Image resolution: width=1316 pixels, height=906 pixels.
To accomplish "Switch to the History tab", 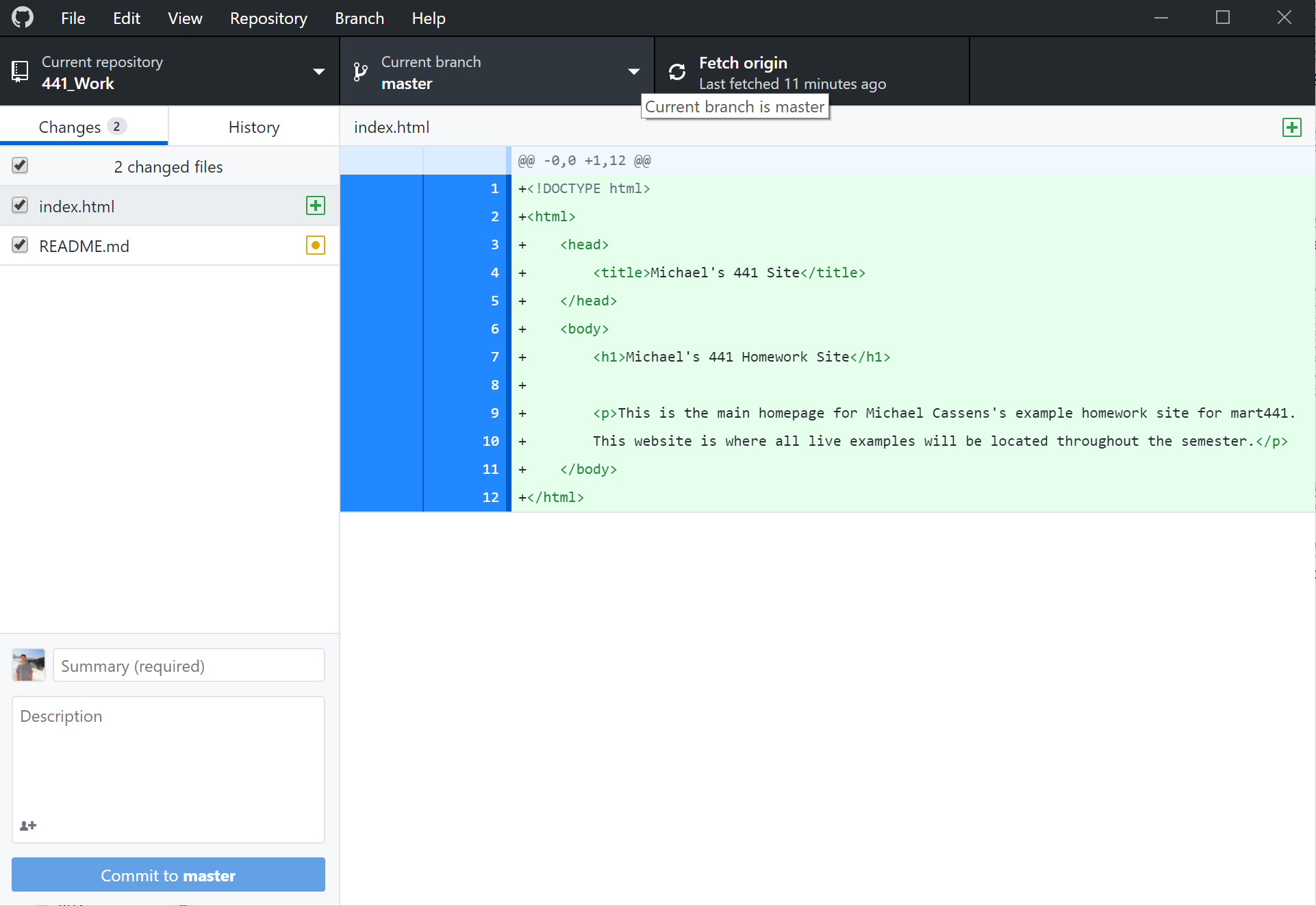I will [254, 127].
